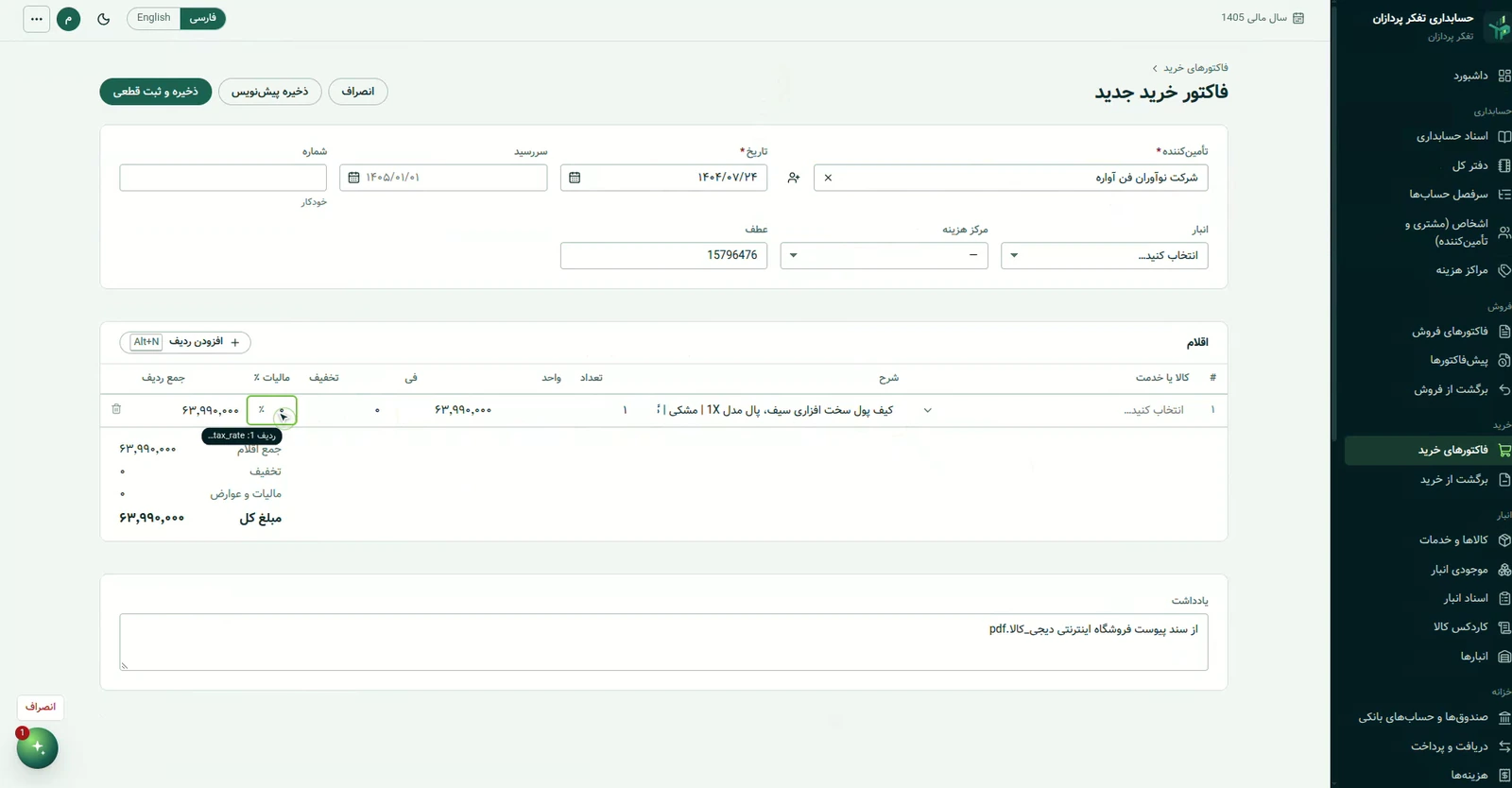Screen dimensions: 1512x788
Task: Click the row 1 tax rate field
Action: click(x=272, y=410)
